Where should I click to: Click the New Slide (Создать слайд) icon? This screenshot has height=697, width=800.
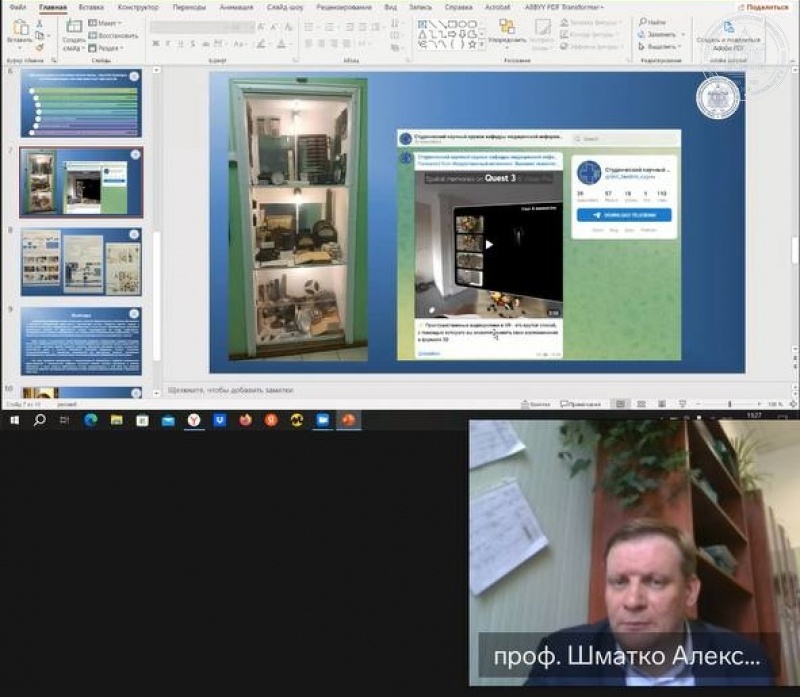pyautogui.click(x=74, y=27)
